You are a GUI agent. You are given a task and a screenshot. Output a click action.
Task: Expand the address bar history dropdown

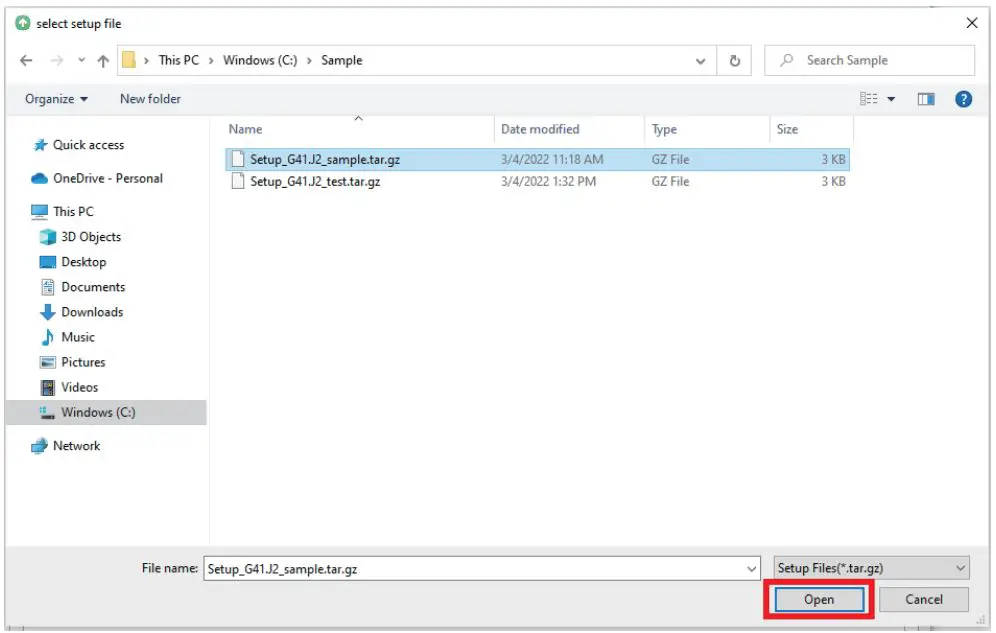700,61
